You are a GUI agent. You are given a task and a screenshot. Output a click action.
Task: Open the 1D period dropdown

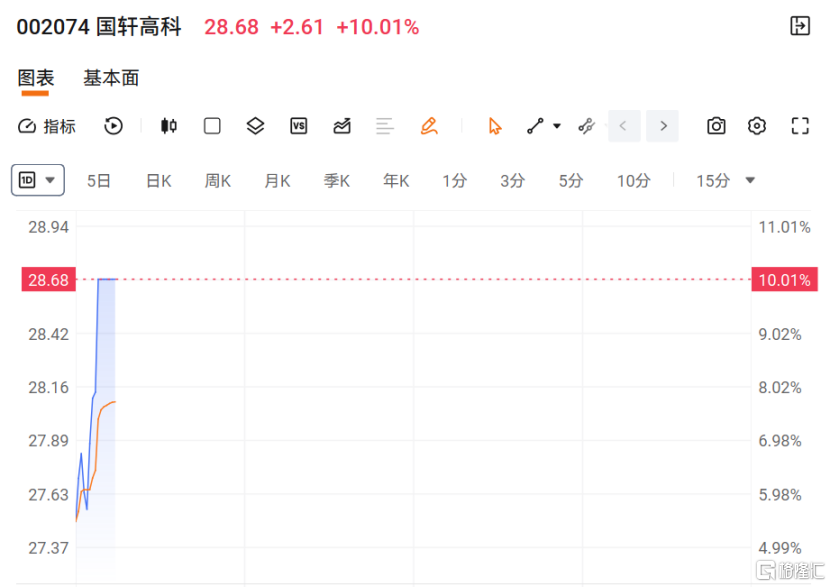(x=38, y=180)
